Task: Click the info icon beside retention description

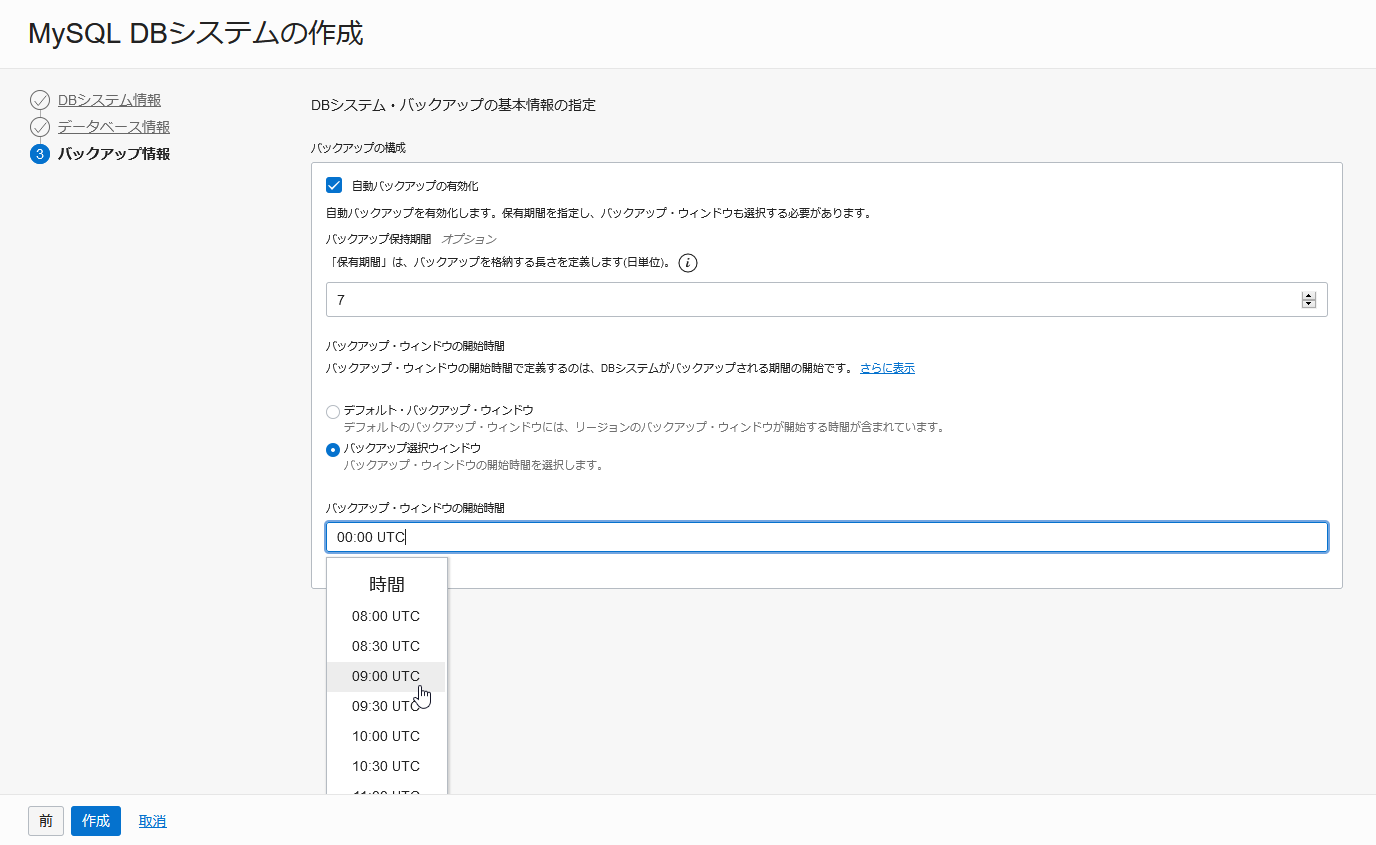Action: (x=688, y=263)
